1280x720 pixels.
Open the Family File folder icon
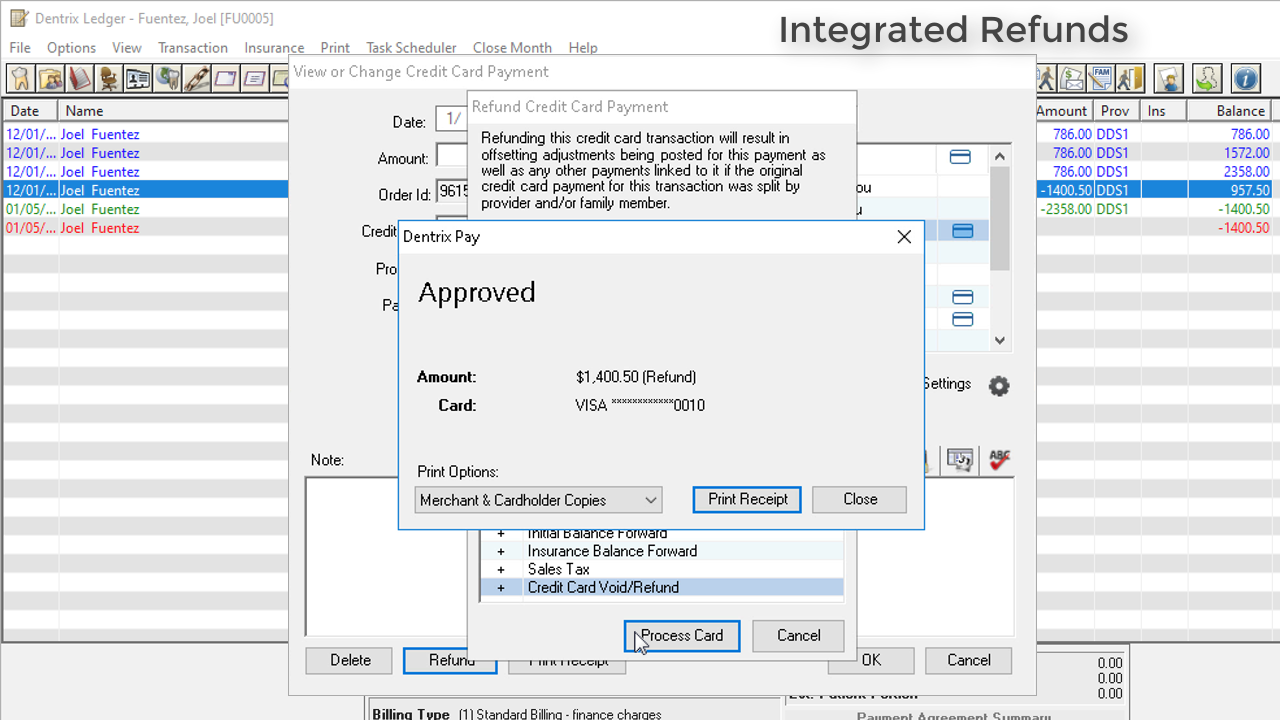click(x=50, y=78)
